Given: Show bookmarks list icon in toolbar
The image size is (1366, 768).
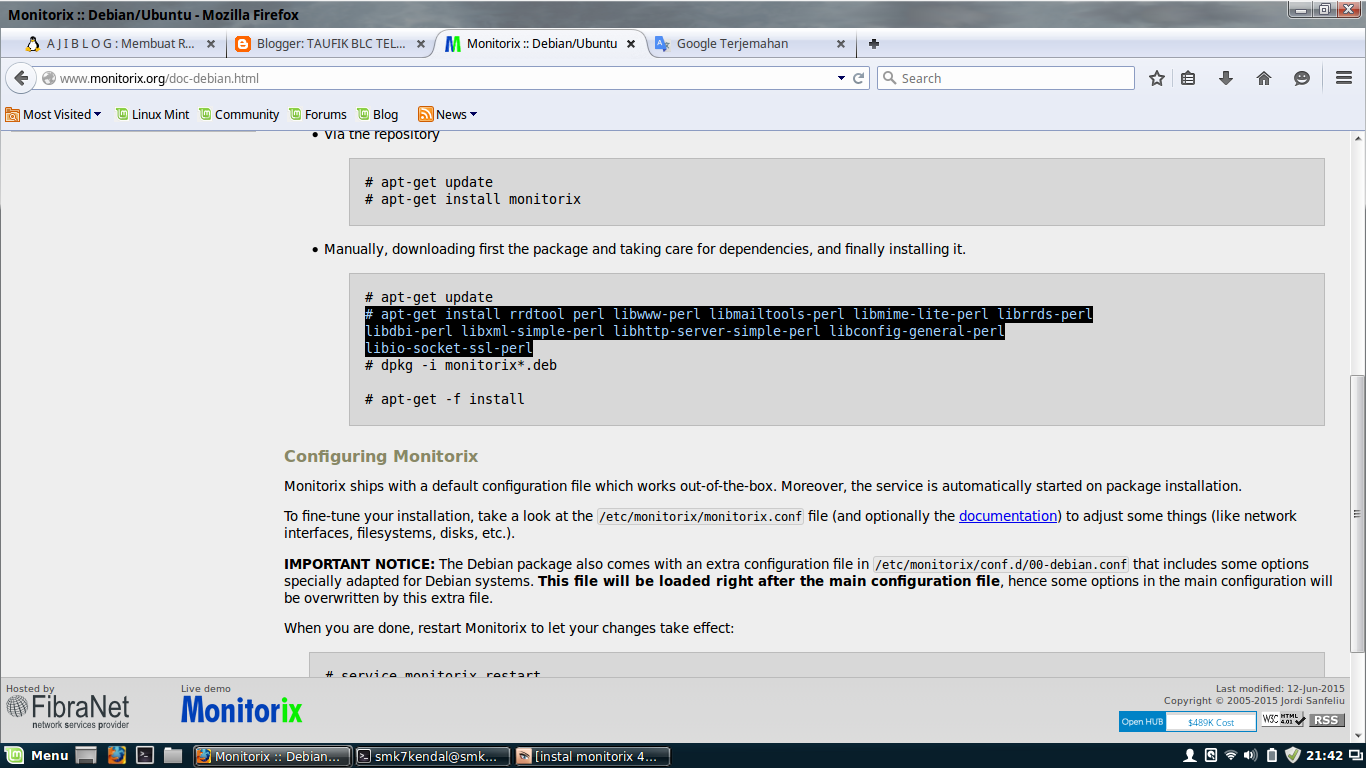Looking at the screenshot, I should coord(1188,78).
